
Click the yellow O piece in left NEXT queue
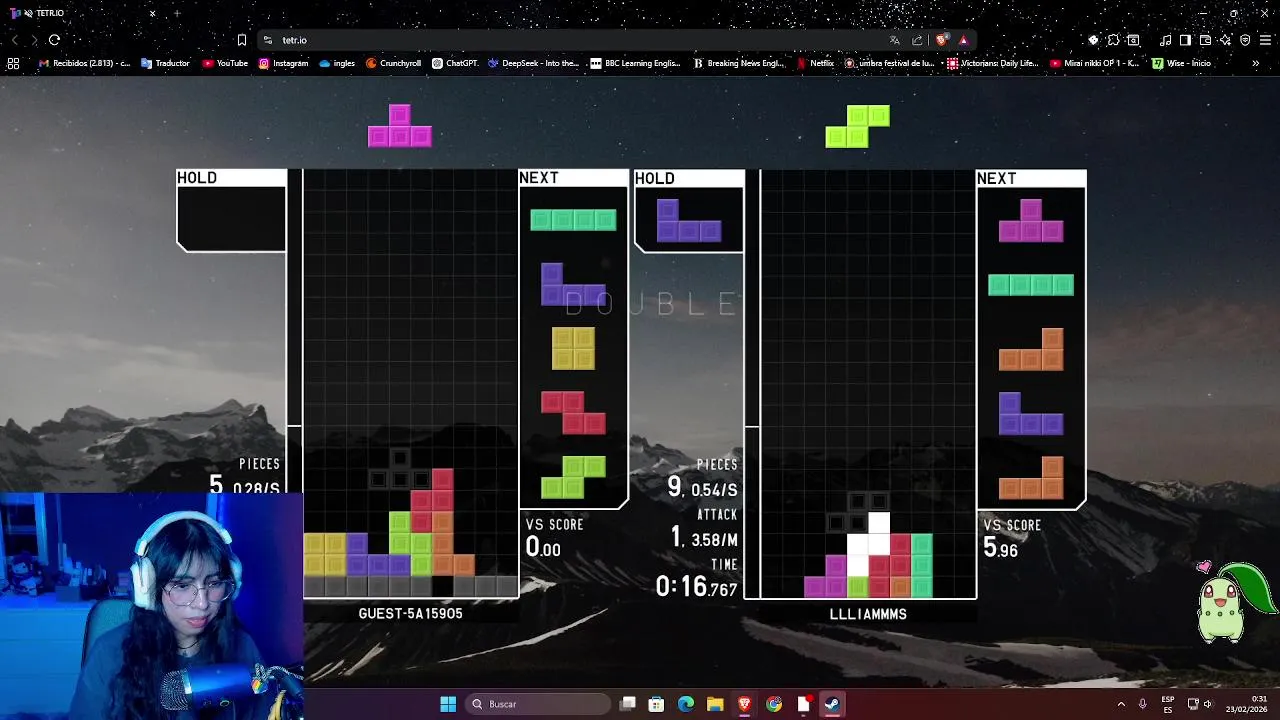(x=573, y=349)
